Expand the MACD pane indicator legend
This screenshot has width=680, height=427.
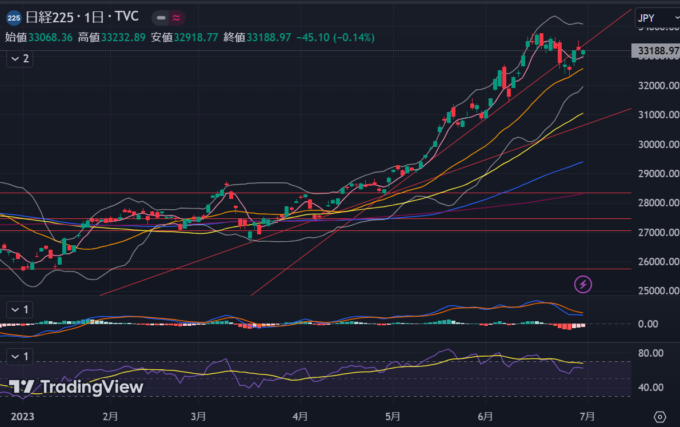pyautogui.click(x=19, y=310)
